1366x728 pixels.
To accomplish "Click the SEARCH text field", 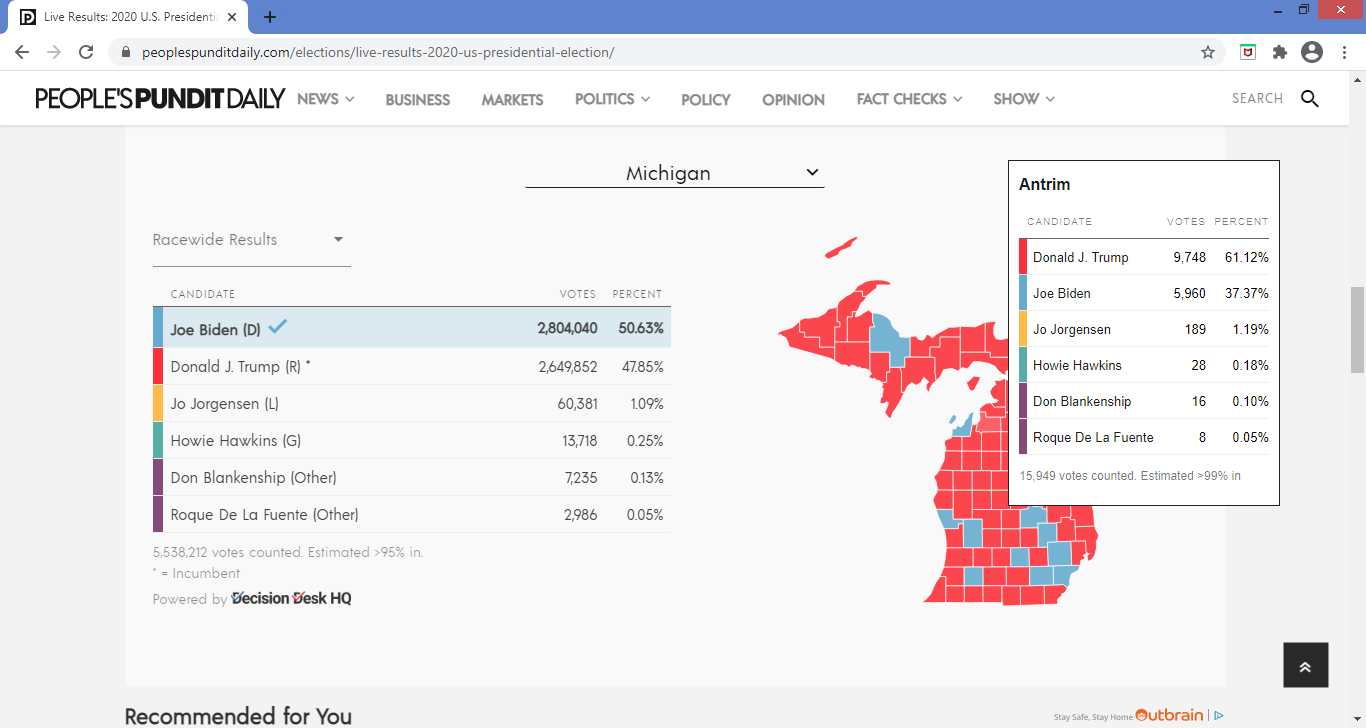I will pos(1257,98).
